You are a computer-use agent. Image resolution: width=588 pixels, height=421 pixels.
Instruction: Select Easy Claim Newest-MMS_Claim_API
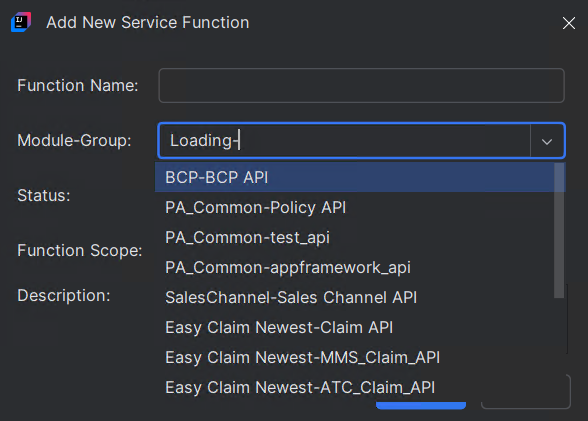(354, 357)
